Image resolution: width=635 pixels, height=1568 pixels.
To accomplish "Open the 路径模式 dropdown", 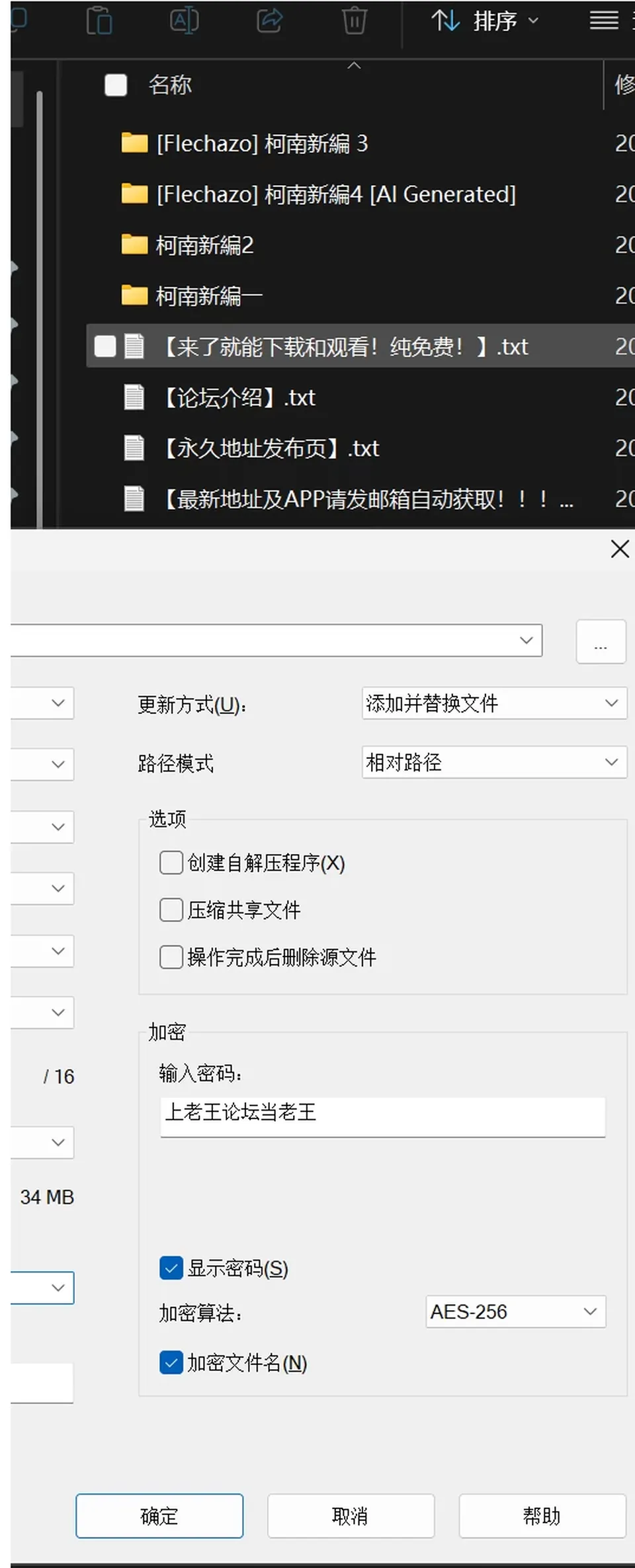I will (x=494, y=762).
